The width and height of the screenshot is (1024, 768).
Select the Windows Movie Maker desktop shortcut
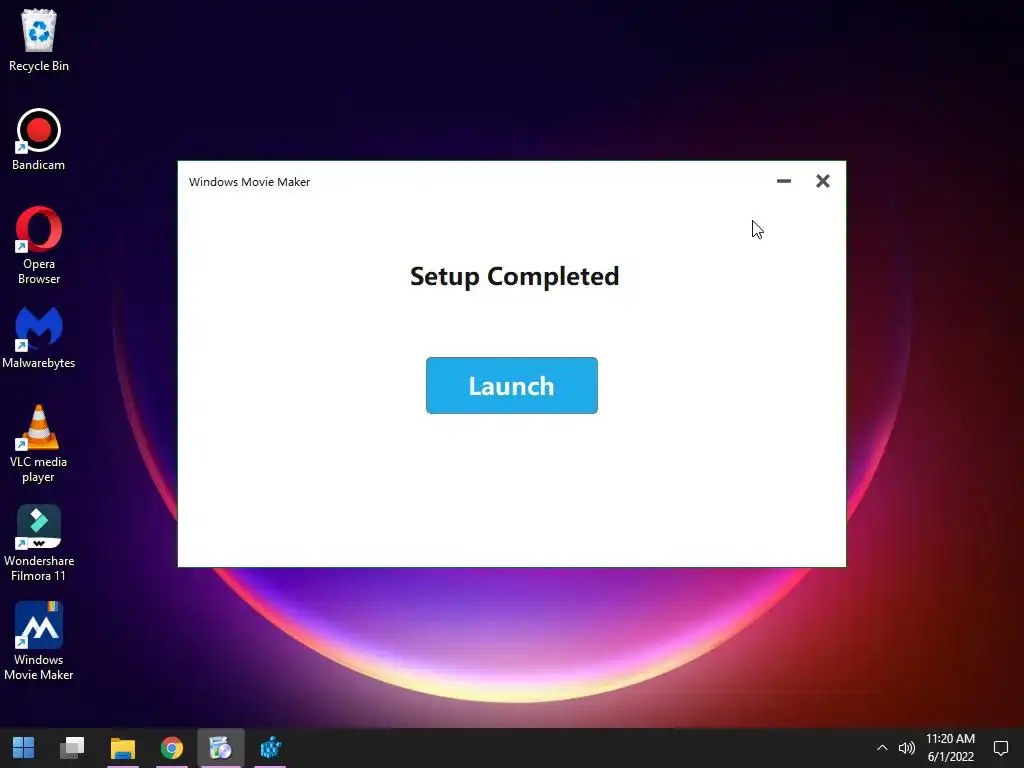[x=39, y=641]
